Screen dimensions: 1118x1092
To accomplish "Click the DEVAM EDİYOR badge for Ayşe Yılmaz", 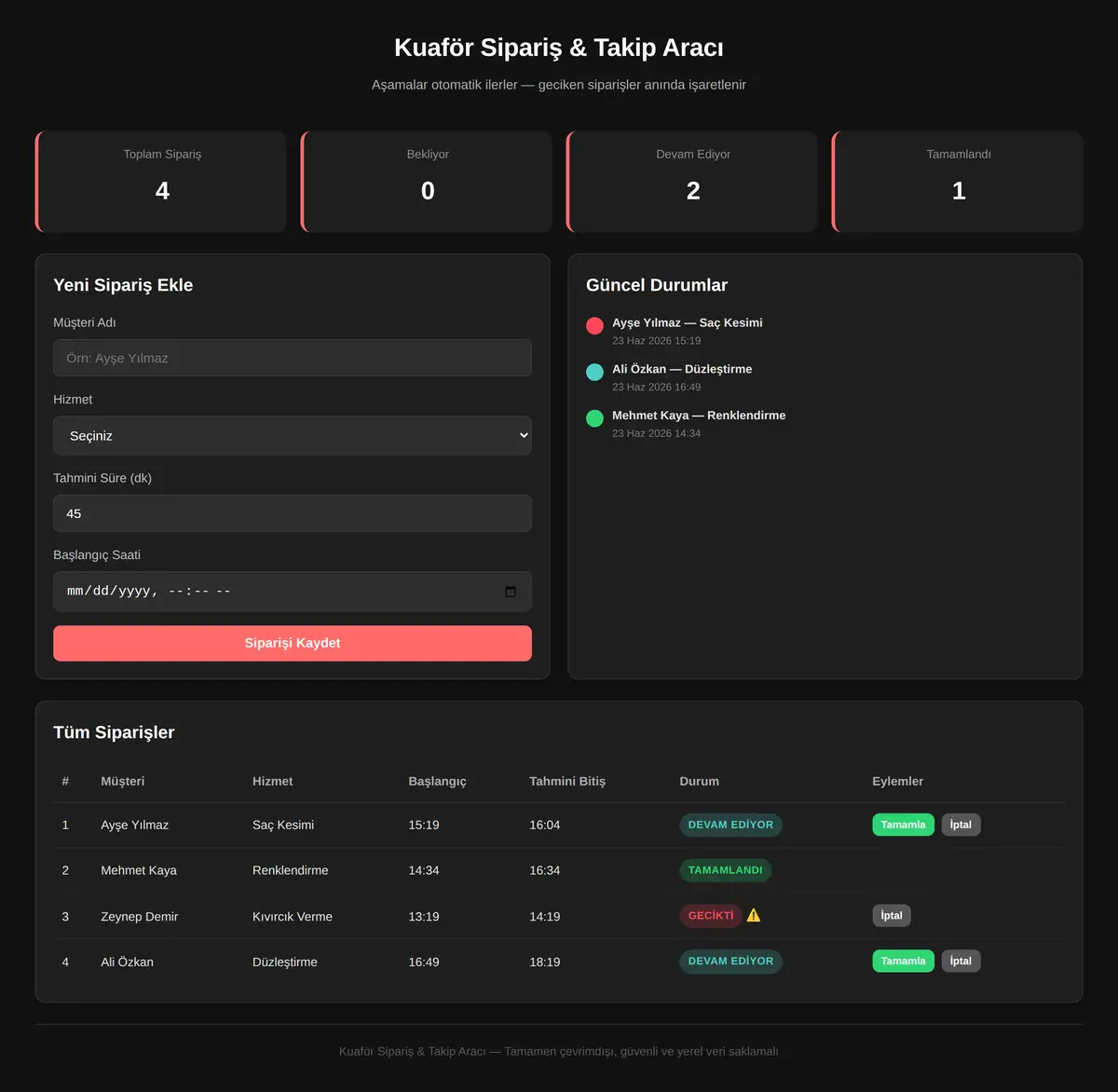I will [730, 825].
